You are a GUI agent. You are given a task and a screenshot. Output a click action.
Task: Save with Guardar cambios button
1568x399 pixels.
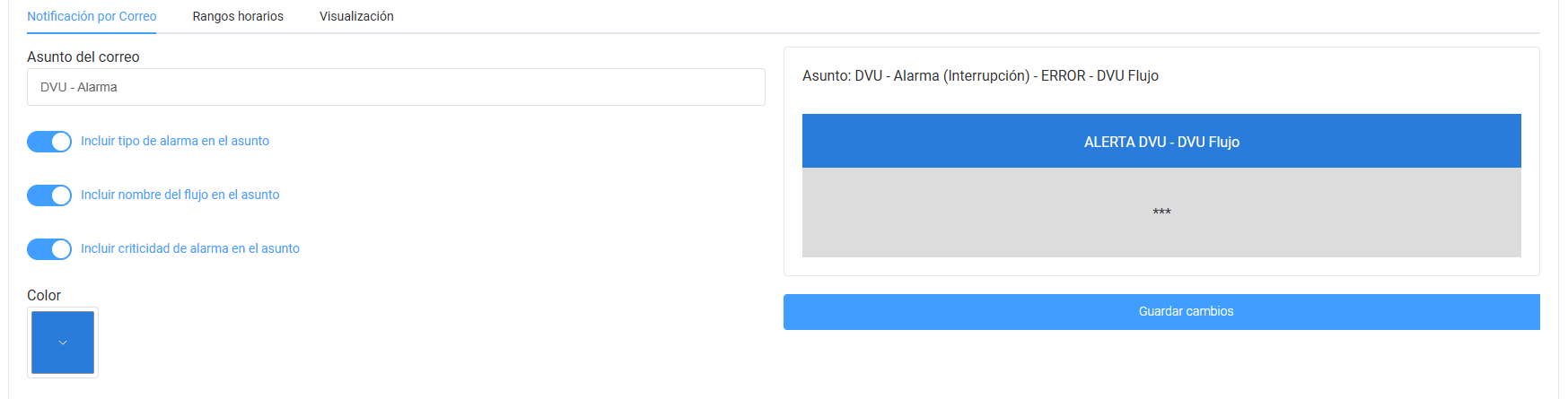(x=1161, y=311)
